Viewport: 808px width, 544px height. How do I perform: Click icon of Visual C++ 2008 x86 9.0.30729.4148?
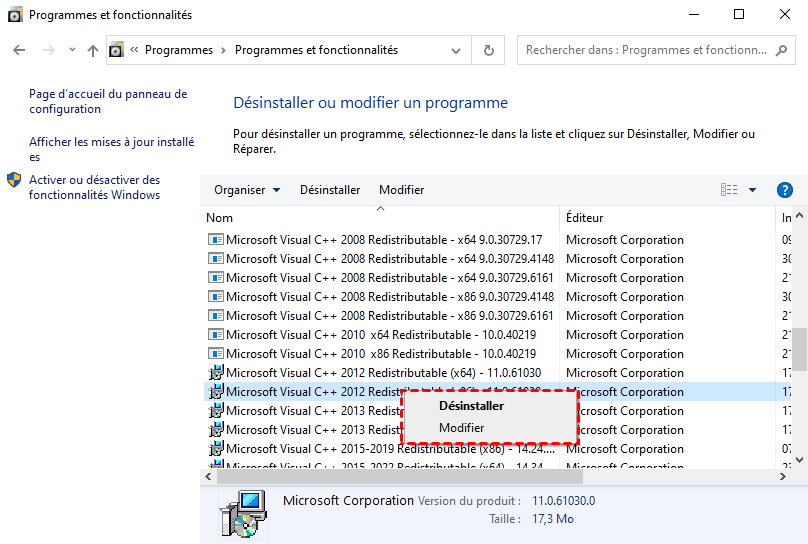click(x=215, y=297)
